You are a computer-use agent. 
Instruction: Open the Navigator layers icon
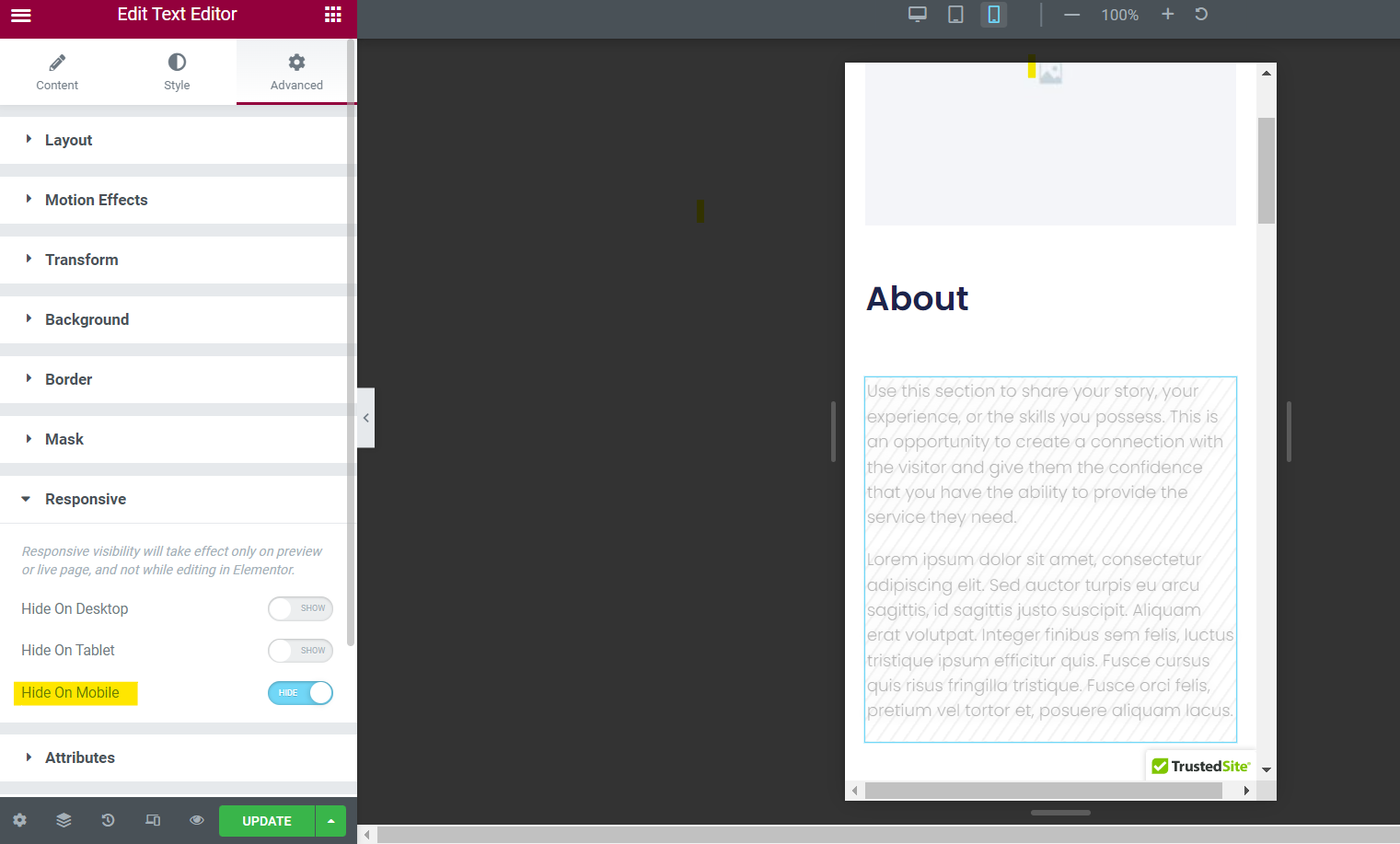tap(64, 820)
